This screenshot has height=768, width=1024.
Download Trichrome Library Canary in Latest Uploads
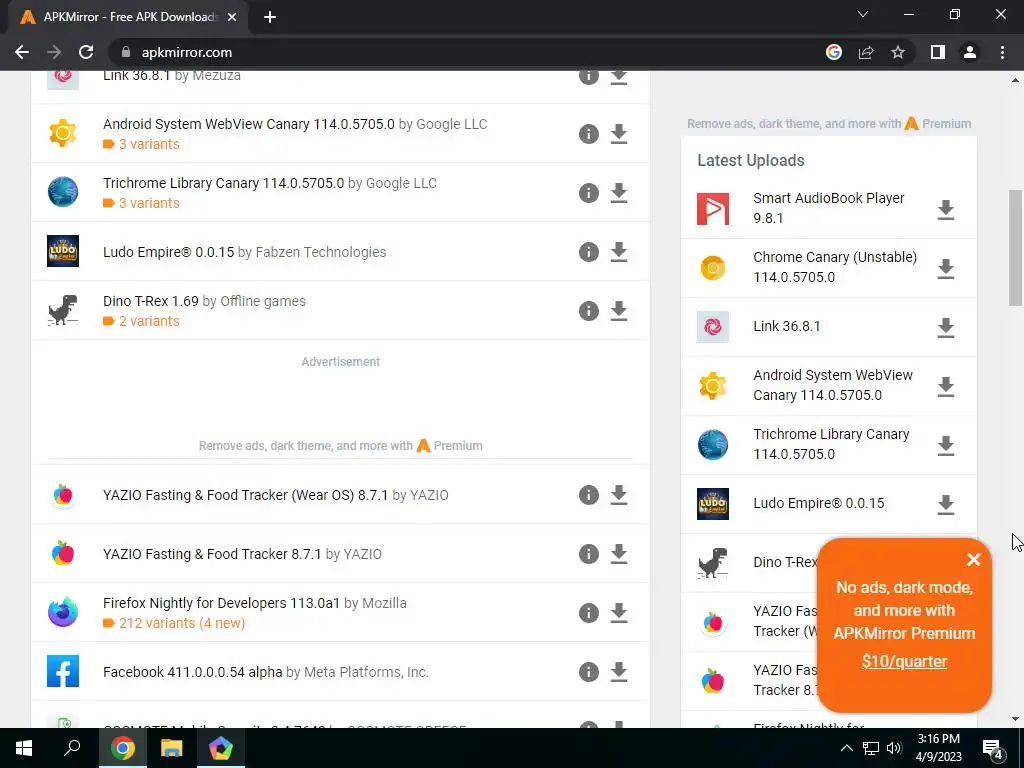946,445
